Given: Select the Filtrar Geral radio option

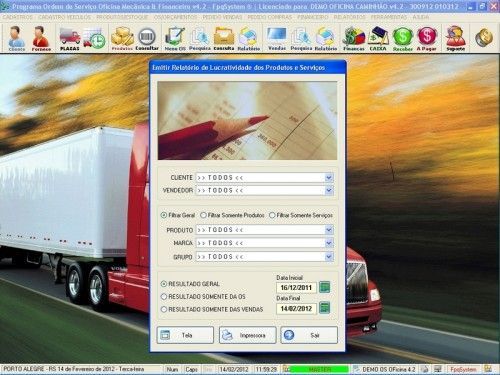Looking at the screenshot, I should [178, 215].
